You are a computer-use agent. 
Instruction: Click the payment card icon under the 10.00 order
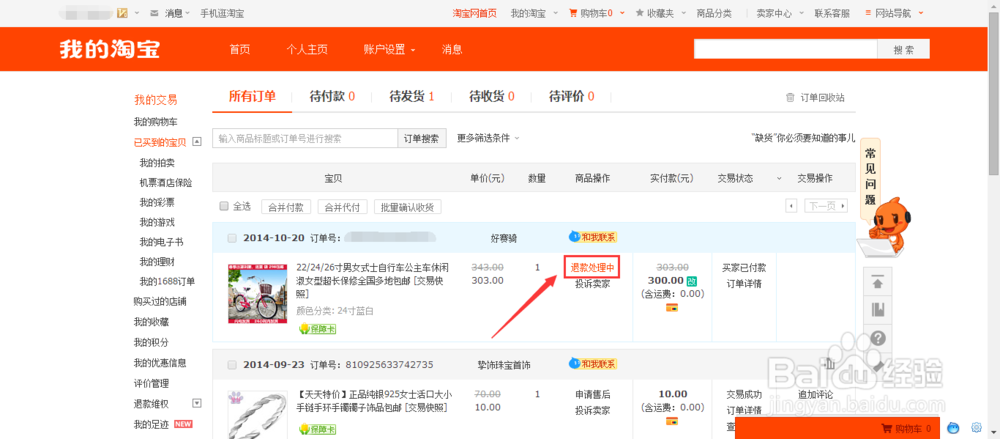pyautogui.click(x=672, y=421)
